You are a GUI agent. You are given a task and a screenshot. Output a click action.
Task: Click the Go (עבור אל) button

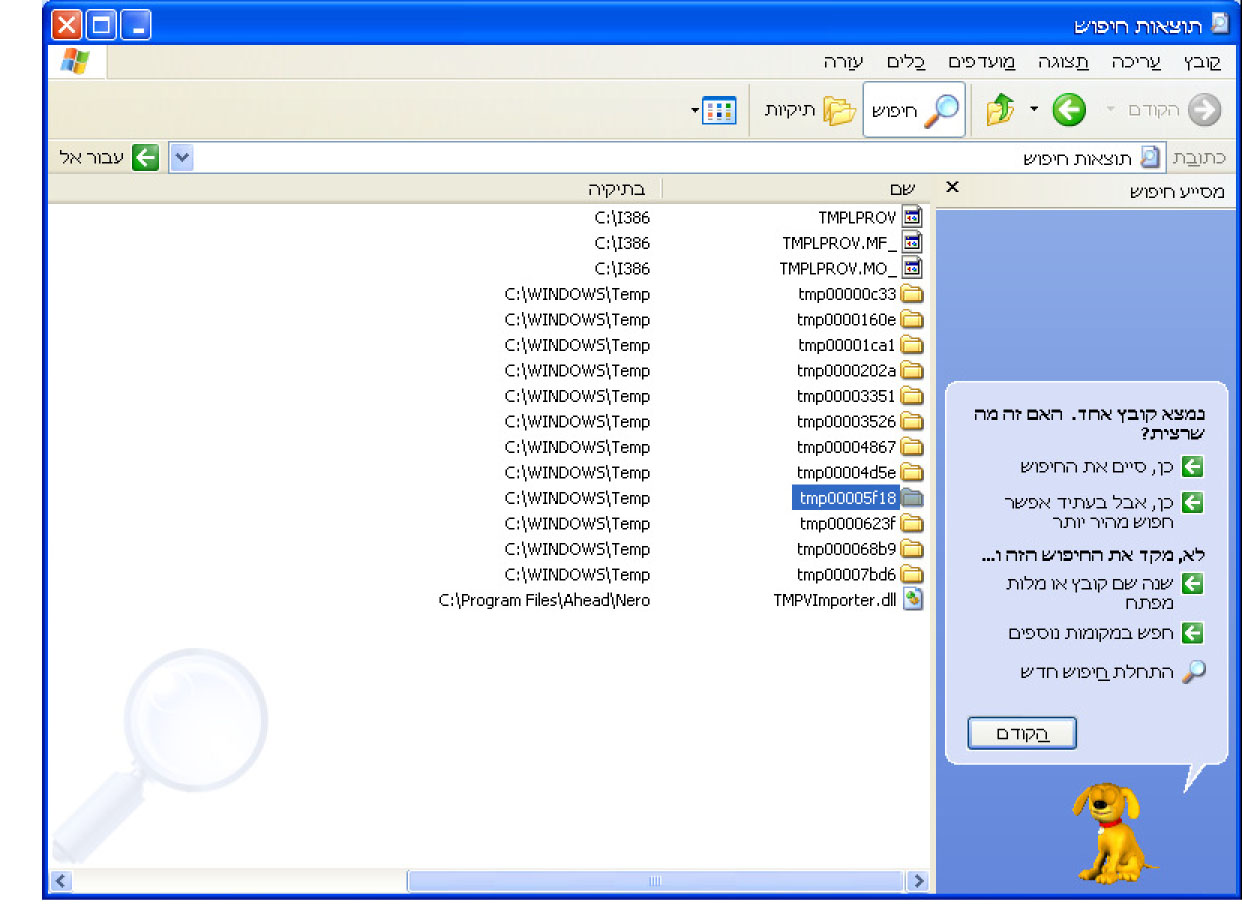click(110, 158)
